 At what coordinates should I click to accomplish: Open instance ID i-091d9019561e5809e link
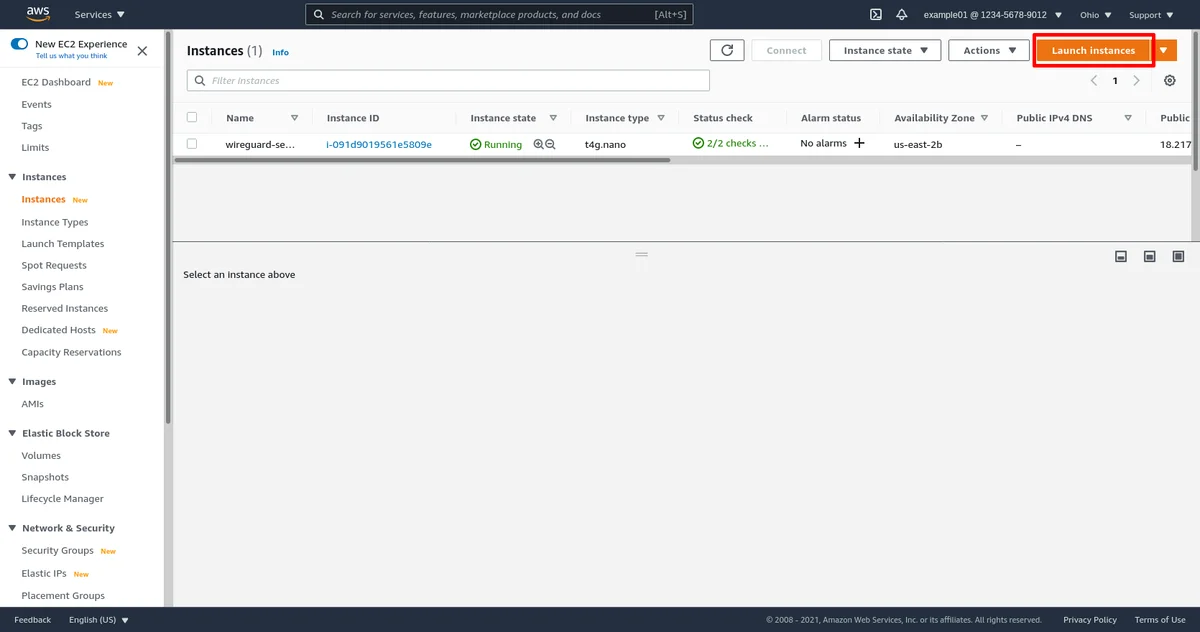click(379, 144)
